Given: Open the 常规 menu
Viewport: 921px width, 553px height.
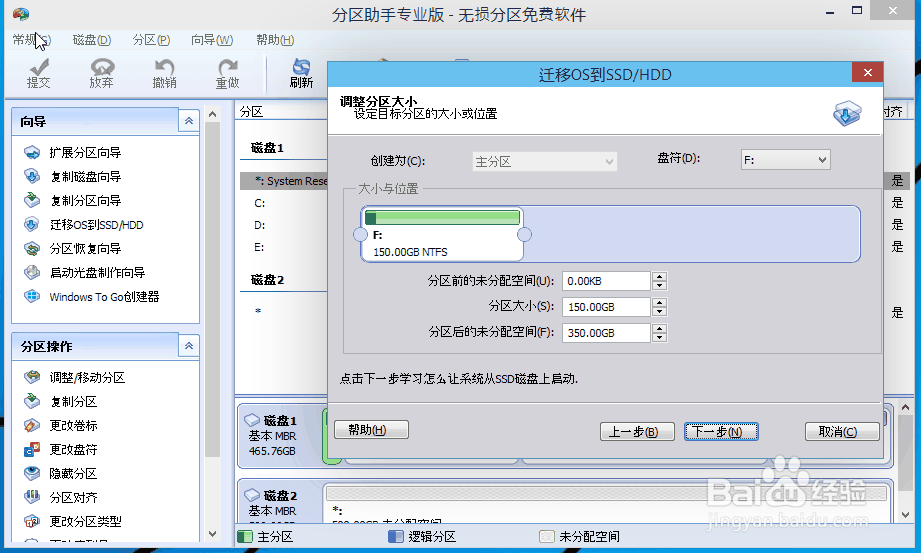Looking at the screenshot, I should (x=32, y=40).
